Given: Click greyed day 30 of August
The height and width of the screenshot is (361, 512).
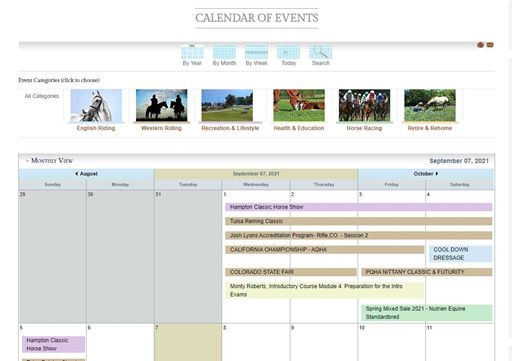Looking at the screenshot, I should 90,194.
